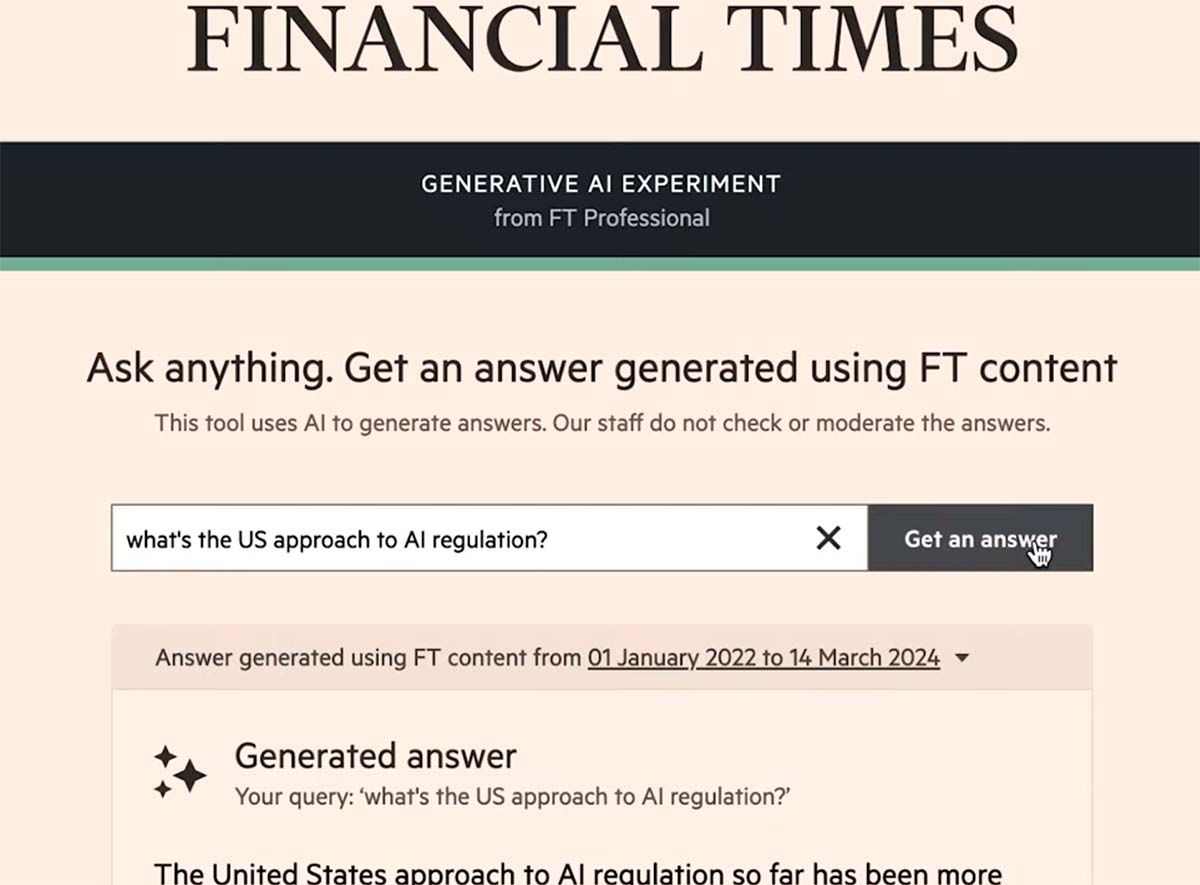
Task: Focus the question search input field
Action: coord(460,539)
